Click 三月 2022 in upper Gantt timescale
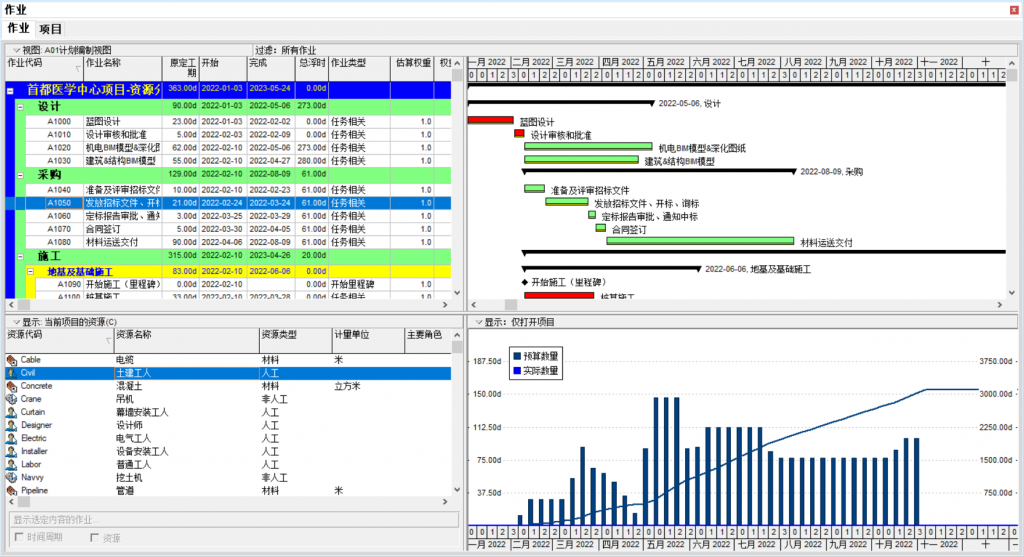 [x=575, y=62]
